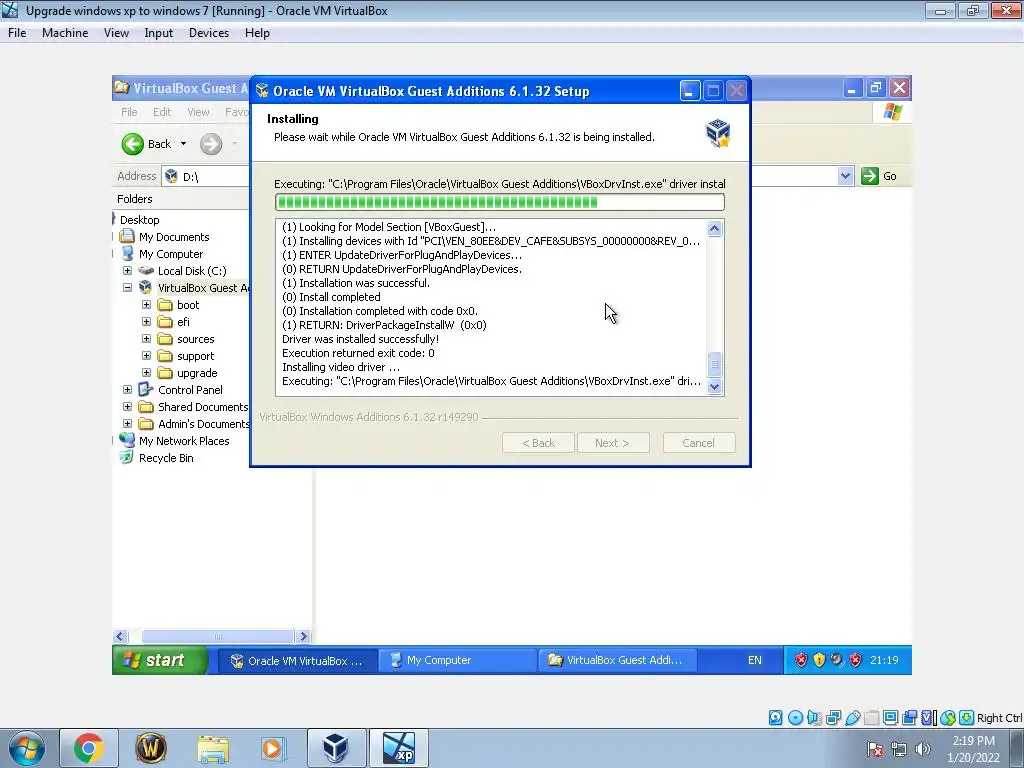The height and width of the screenshot is (768, 1024).
Task: Click the Windows 7 Start orb
Action: click(27, 748)
